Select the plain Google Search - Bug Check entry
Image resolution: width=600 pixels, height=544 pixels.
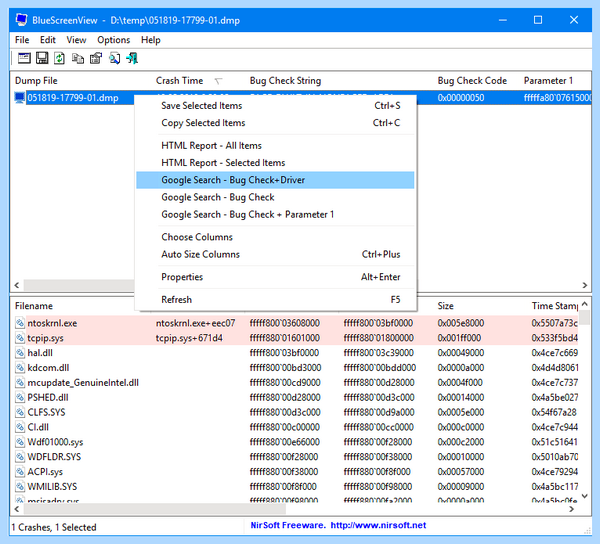275,197
